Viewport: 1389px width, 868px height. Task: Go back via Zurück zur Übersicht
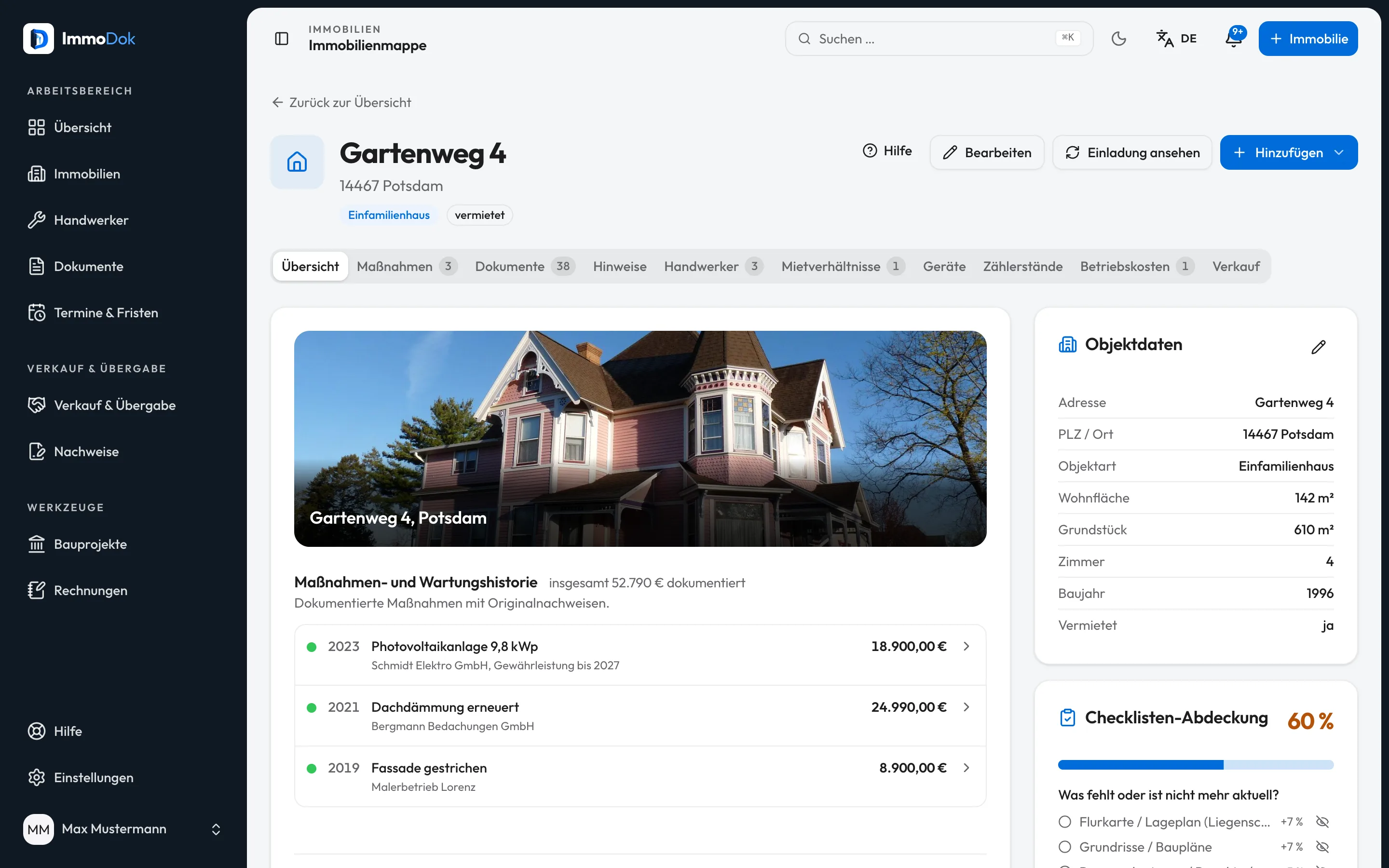[x=341, y=103]
